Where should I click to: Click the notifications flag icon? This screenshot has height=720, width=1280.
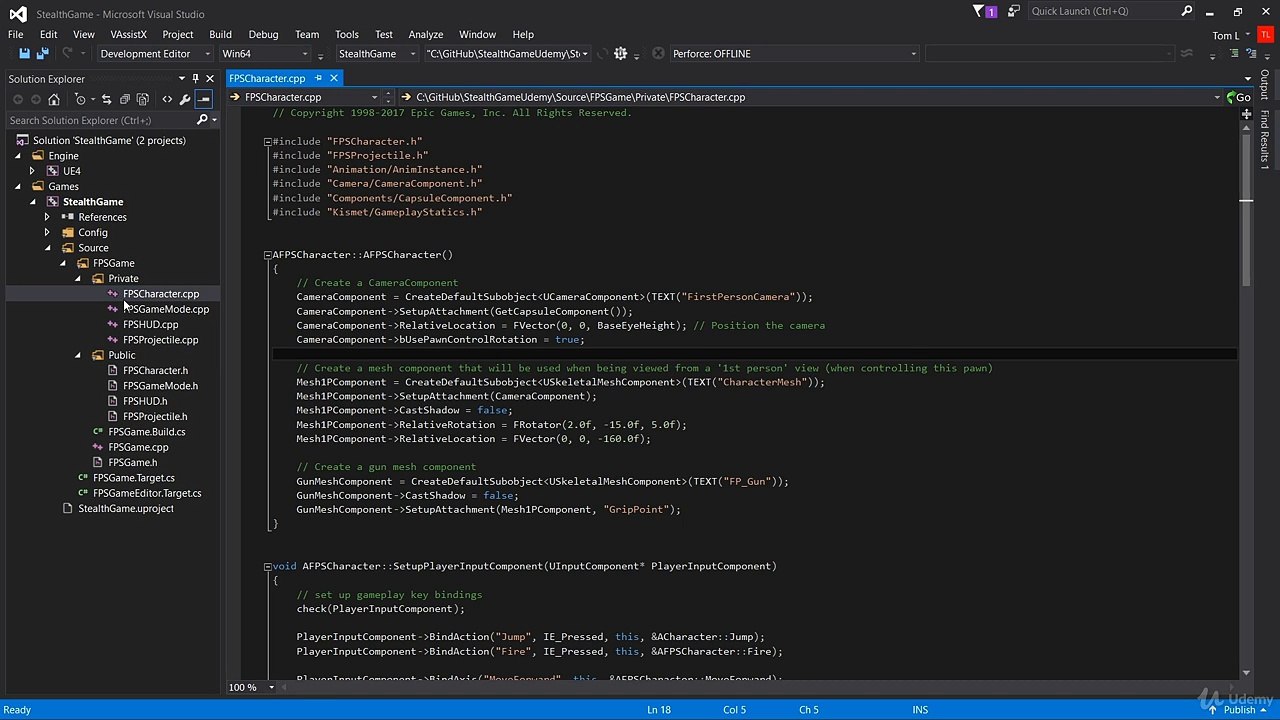click(x=980, y=11)
